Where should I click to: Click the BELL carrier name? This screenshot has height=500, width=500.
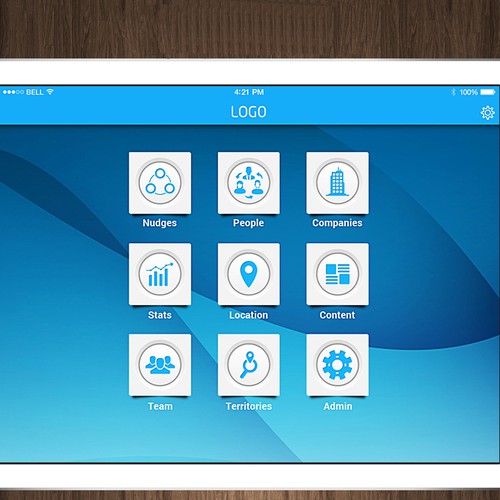point(35,92)
